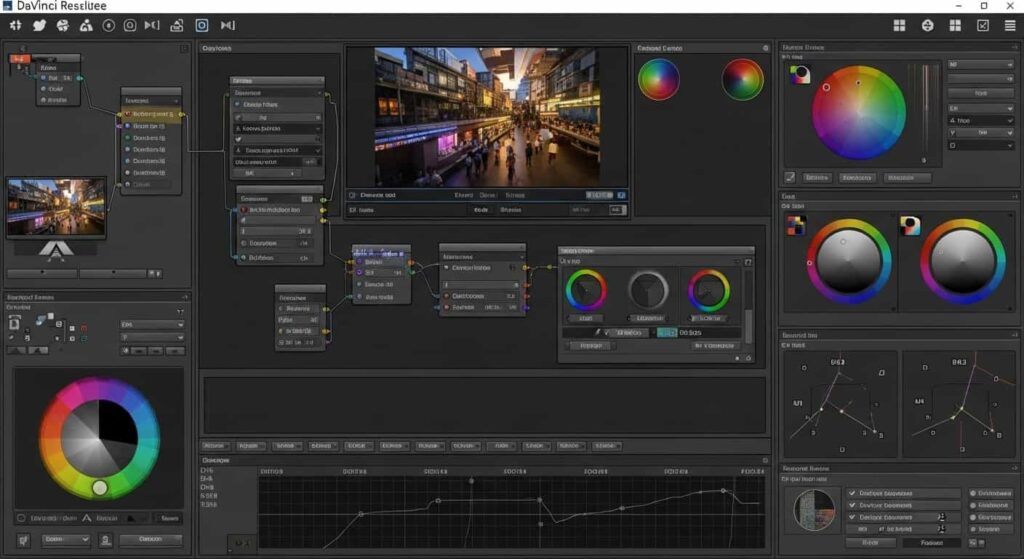The height and width of the screenshot is (559, 1024).
Task: Click mosaic swatch icon beside left grey wheel
Action: click(x=796, y=226)
